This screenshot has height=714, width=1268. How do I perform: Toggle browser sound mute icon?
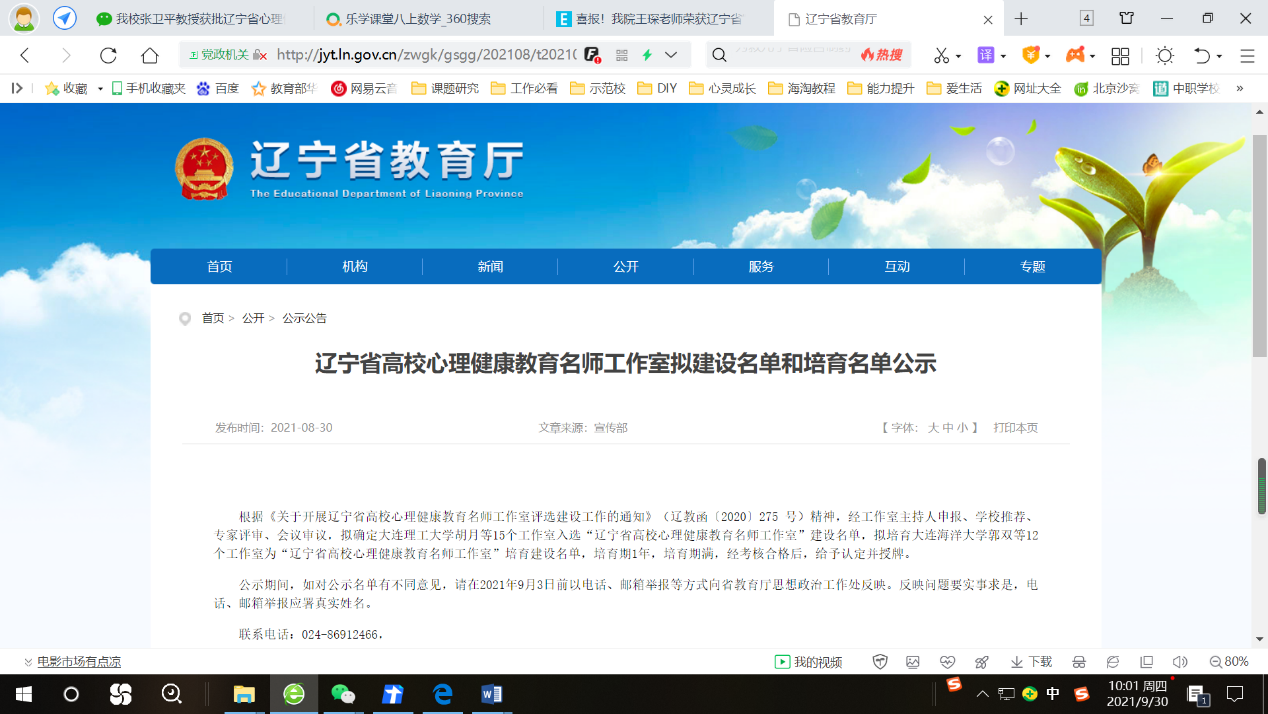(x=1180, y=662)
